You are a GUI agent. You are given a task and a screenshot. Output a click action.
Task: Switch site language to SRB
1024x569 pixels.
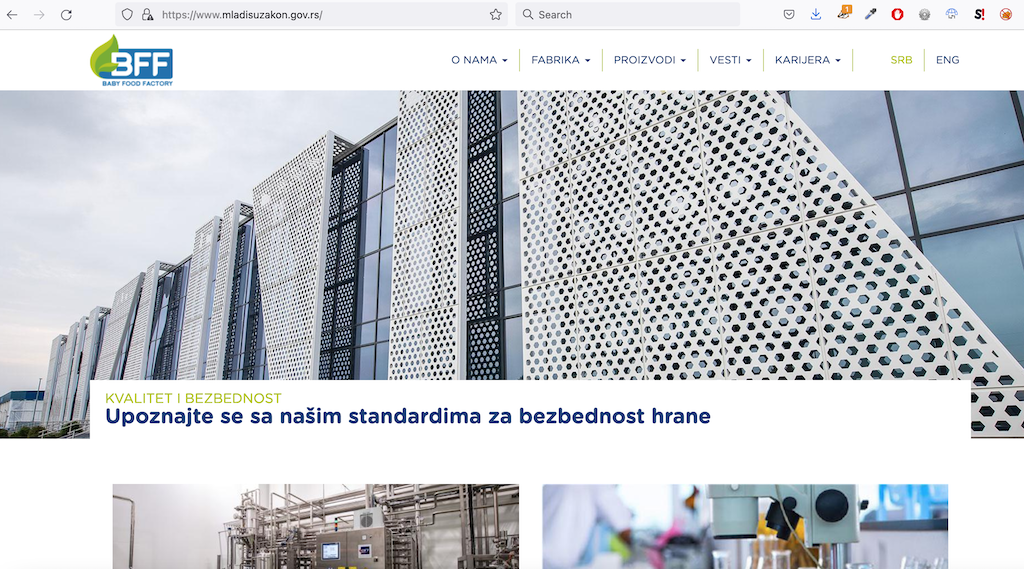click(x=901, y=60)
